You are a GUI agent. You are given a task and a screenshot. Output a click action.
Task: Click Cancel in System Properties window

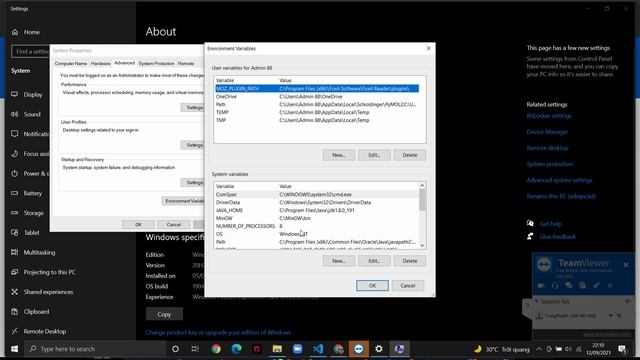click(173, 224)
